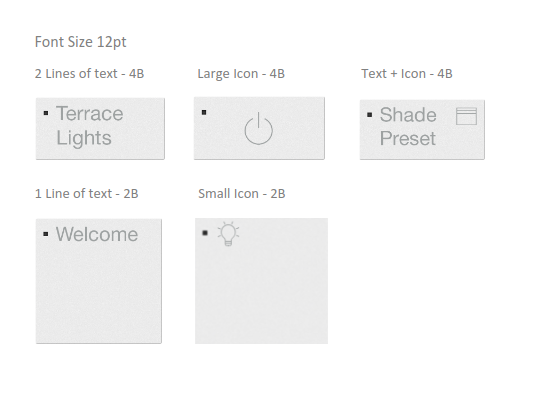Select the Shade Preset button text
Image resolution: width=541 pixels, height=400 pixels.
click(408, 126)
